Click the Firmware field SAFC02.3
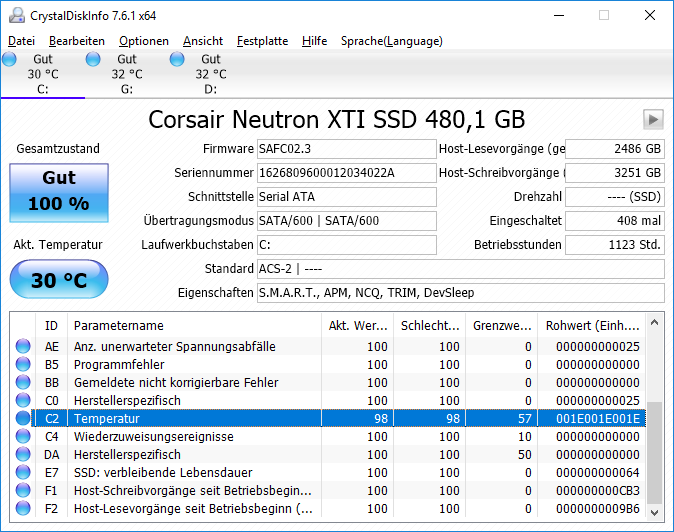The image size is (674, 532). point(347,149)
